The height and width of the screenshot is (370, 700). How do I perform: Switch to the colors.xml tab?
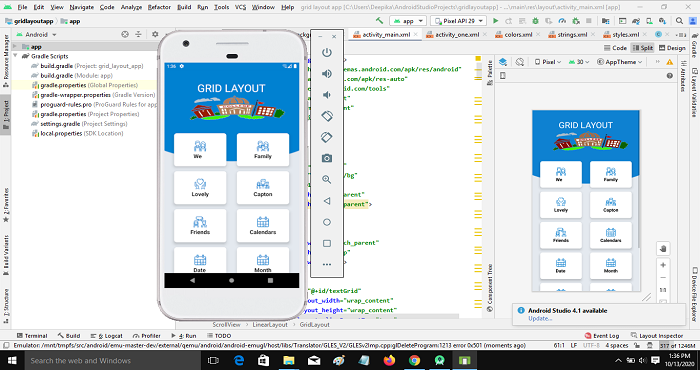click(514, 34)
